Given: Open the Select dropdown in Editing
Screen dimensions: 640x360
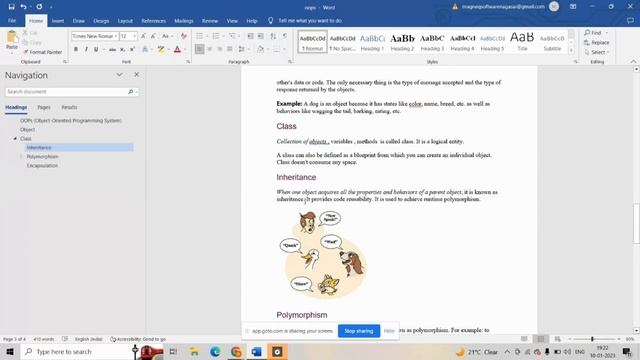Looking at the screenshot, I should [x=597, y=52].
